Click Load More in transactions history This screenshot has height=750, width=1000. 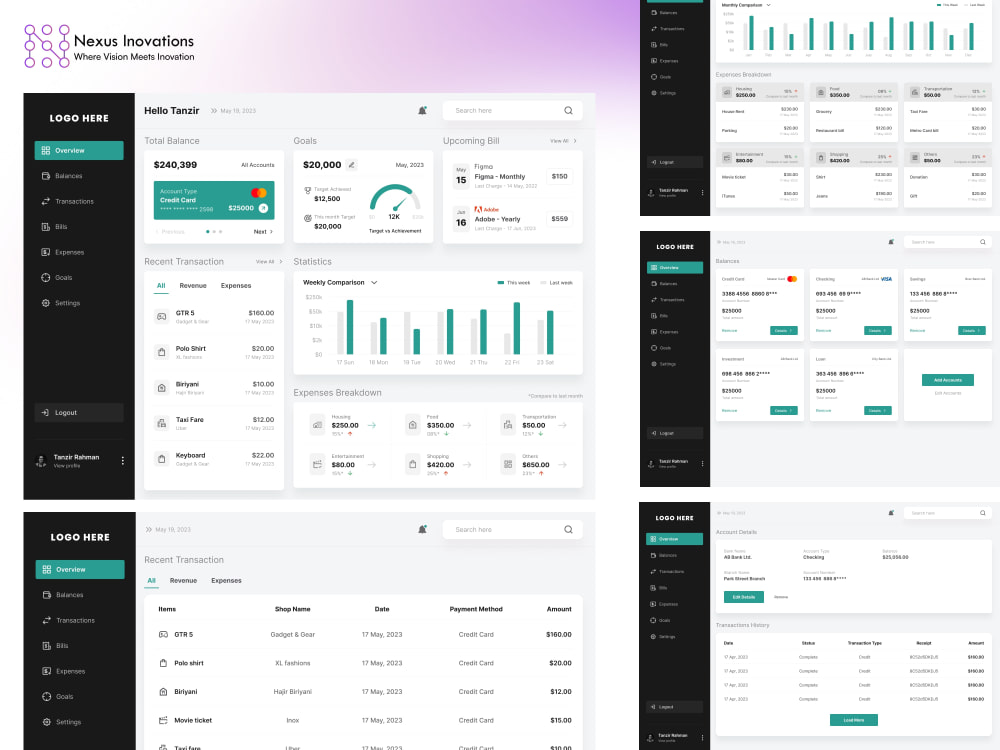tap(854, 720)
